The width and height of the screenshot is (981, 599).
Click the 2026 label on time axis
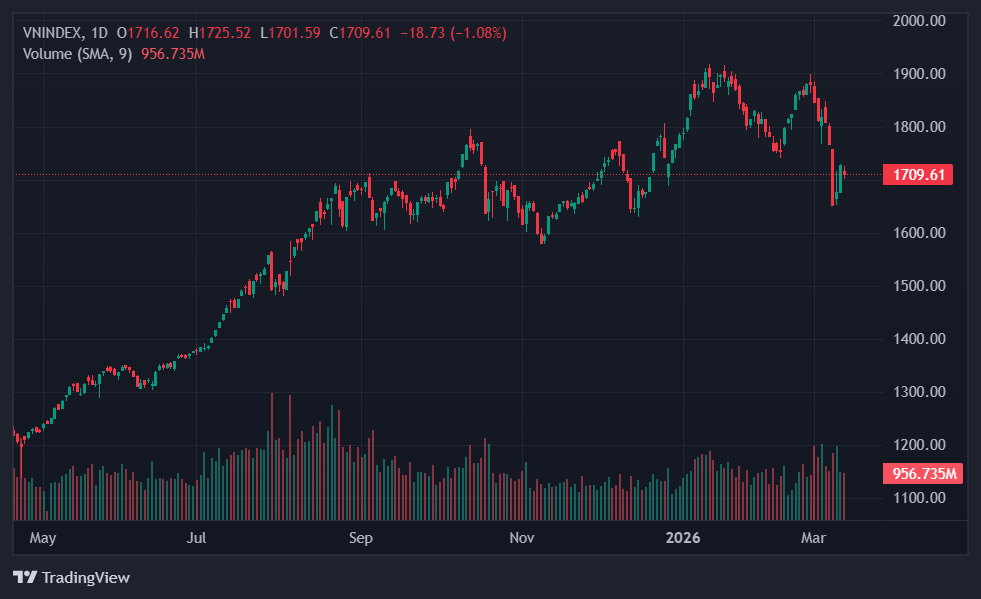[x=684, y=538]
